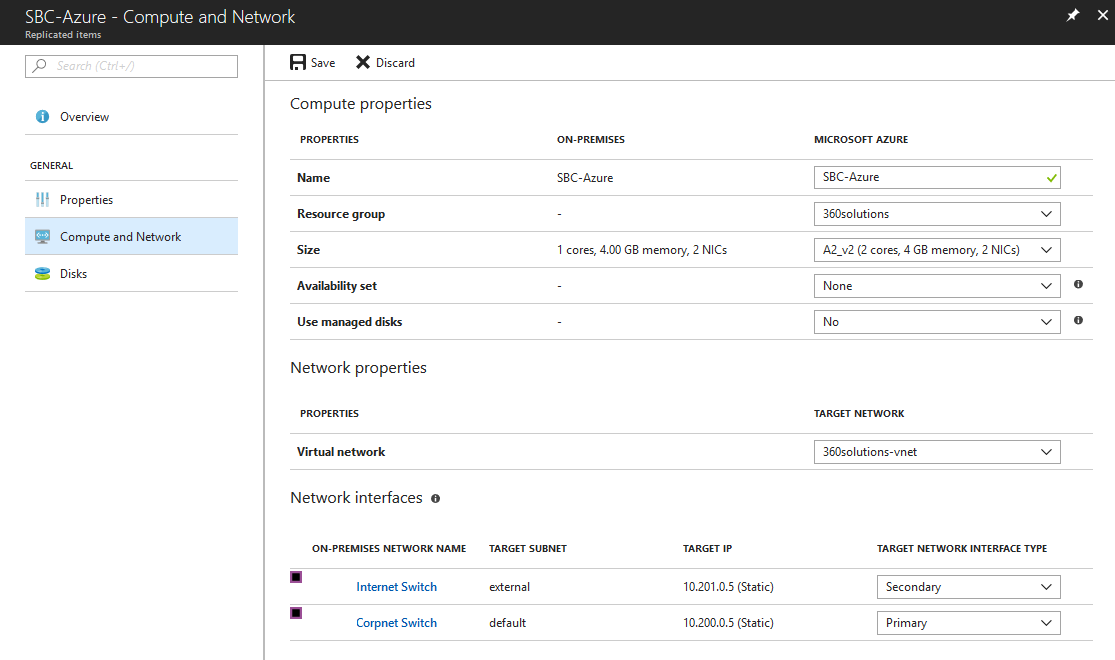Click the 'Virtual network' property label

(x=341, y=452)
